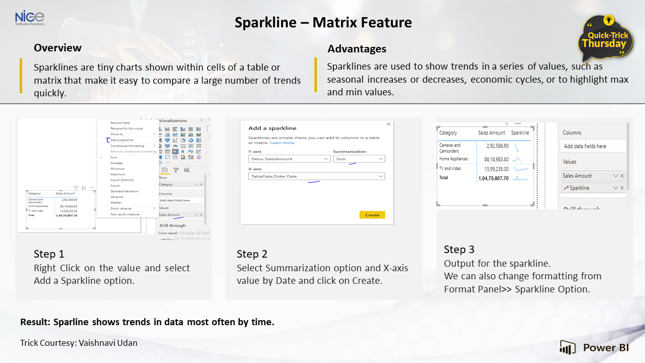Expand Sales Amount chevron in Step 3 Values
This screenshot has width=645, height=363.
pos(615,176)
